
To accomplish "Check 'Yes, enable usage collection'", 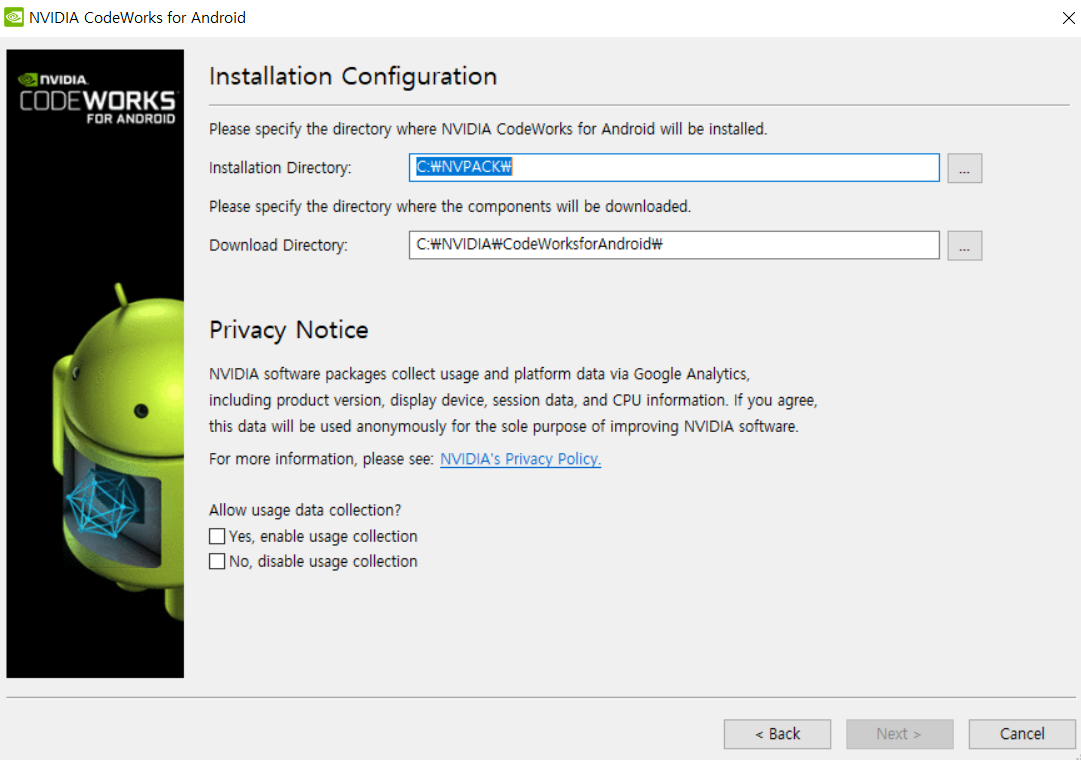I will tap(217, 536).
